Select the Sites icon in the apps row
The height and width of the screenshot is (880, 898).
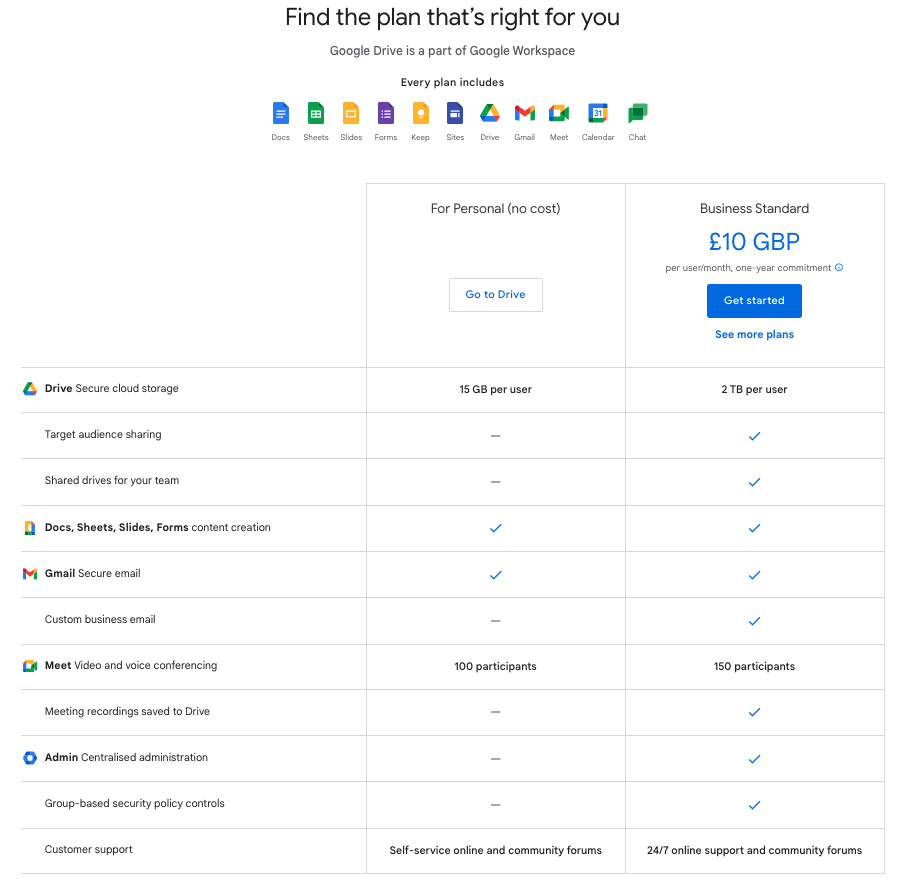tap(455, 113)
